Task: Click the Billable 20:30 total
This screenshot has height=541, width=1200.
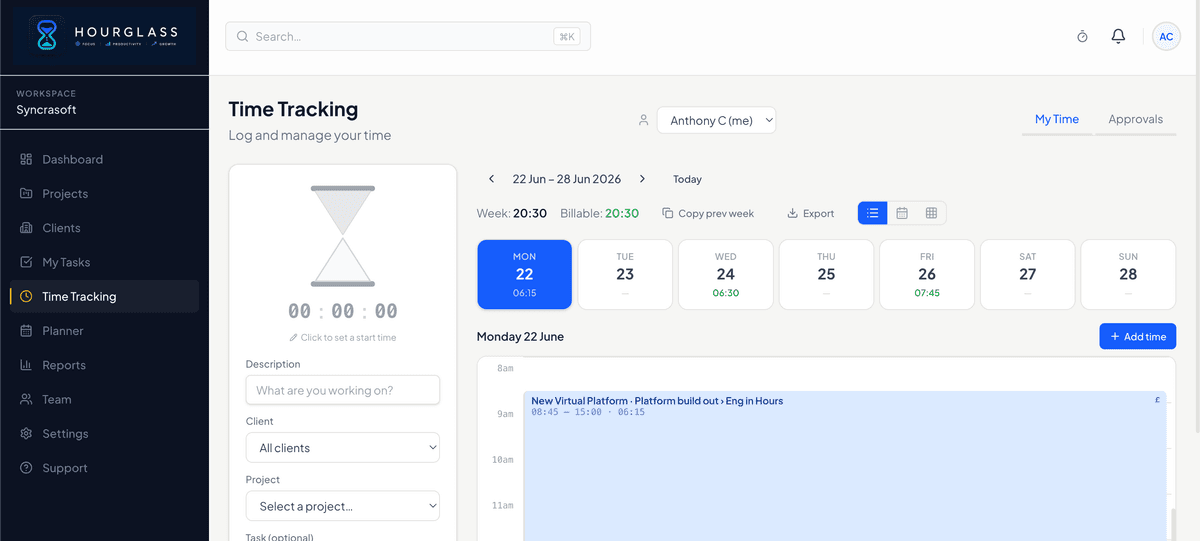Action: tap(599, 213)
